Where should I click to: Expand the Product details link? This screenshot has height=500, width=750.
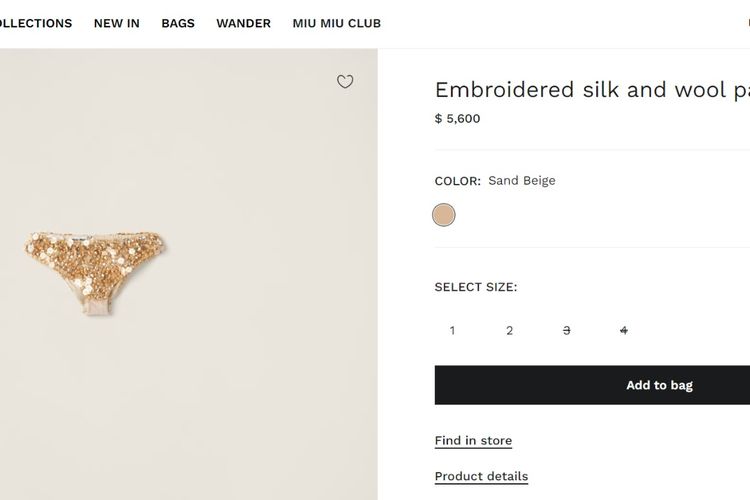coord(481,476)
